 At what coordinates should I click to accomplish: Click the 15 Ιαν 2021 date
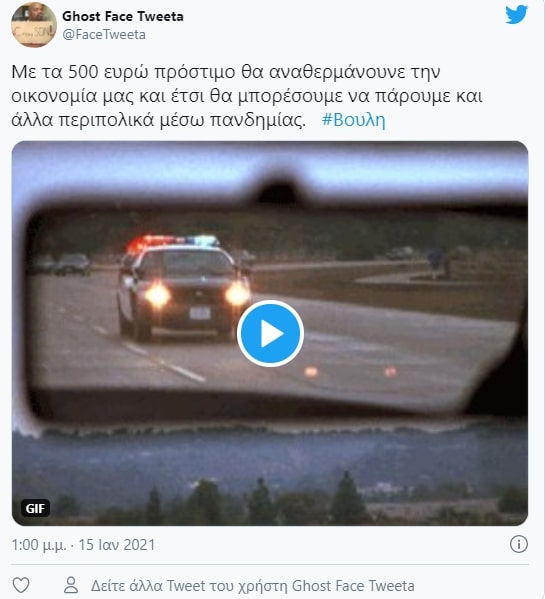(x=117, y=545)
